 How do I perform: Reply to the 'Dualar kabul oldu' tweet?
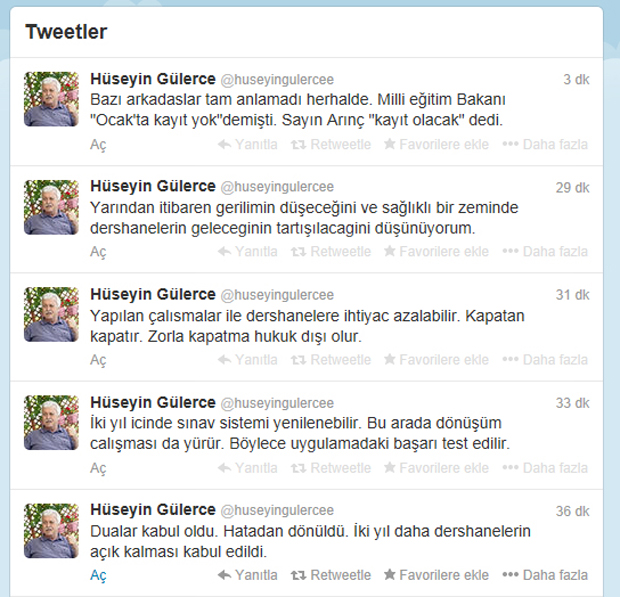[248, 575]
